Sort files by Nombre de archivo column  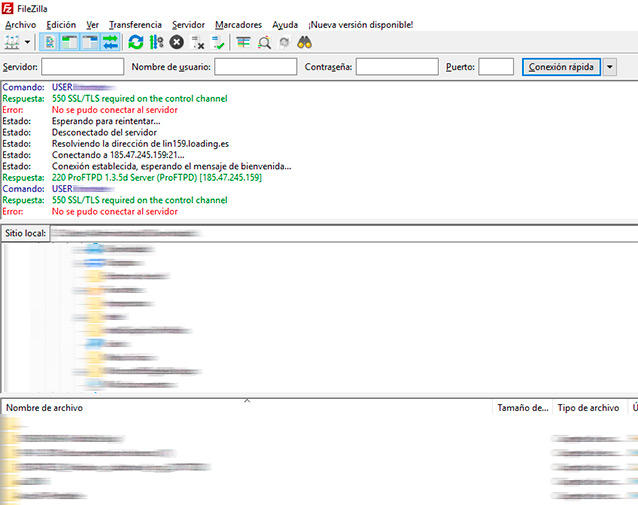[x=45, y=408]
